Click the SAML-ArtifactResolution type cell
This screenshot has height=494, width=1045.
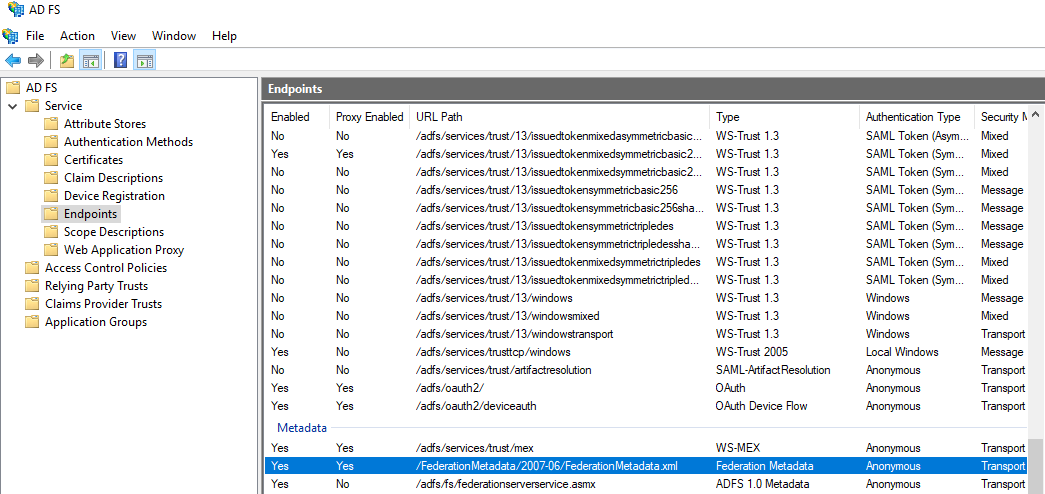click(x=773, y=369)
